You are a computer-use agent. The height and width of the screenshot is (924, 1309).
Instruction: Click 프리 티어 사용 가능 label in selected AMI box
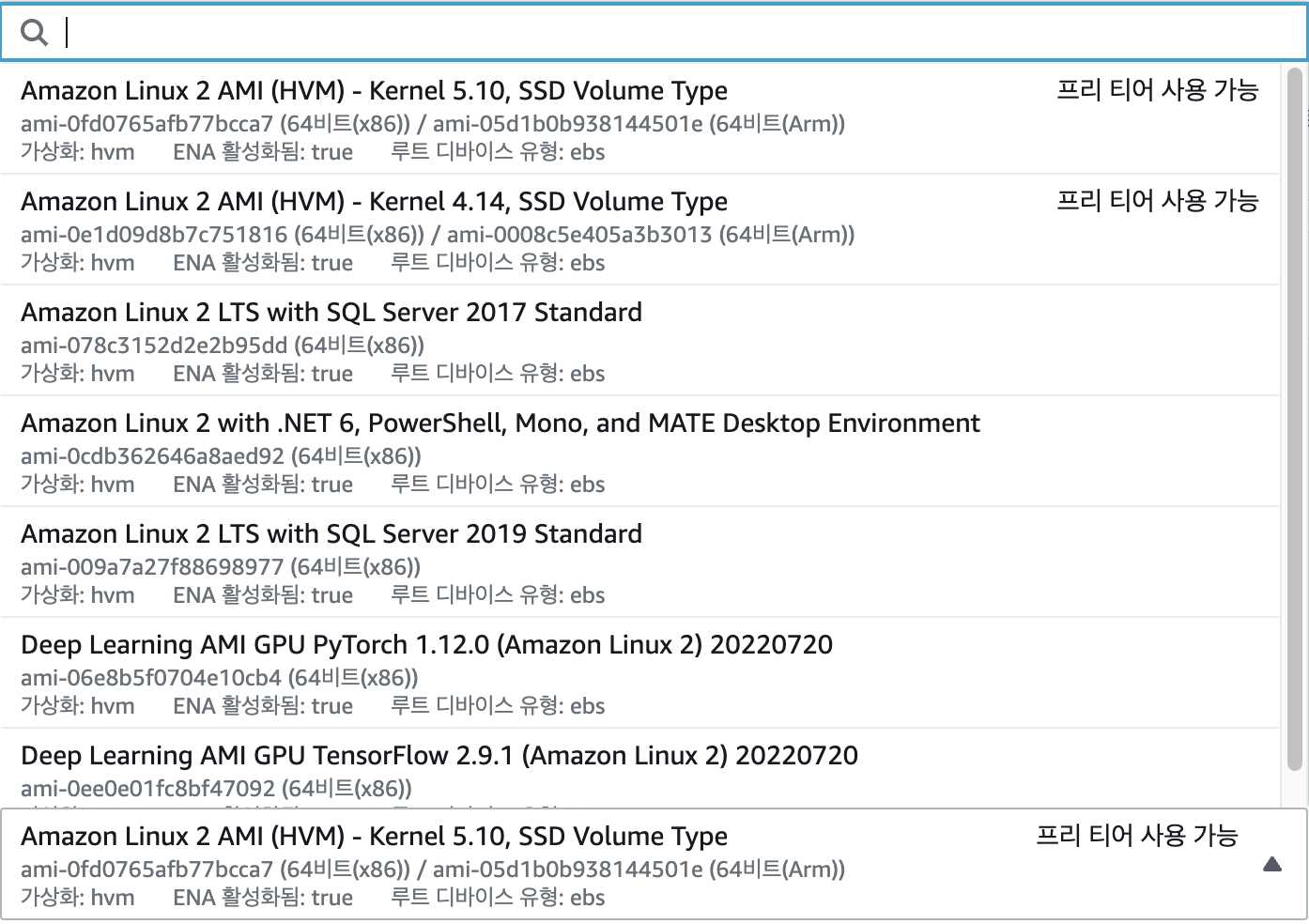pos(1136,836)
